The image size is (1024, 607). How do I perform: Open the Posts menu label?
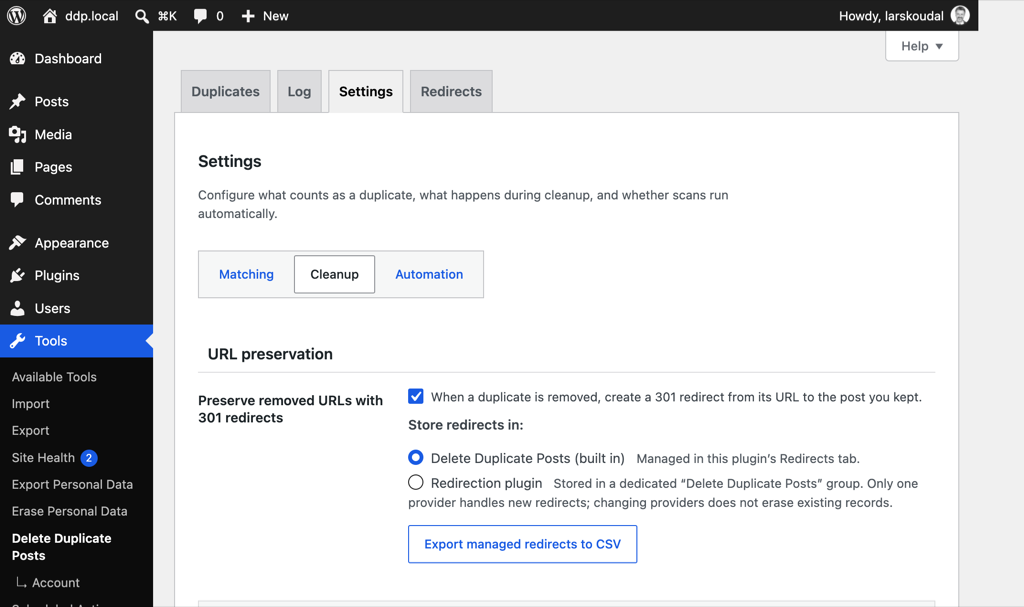point(52,101)
